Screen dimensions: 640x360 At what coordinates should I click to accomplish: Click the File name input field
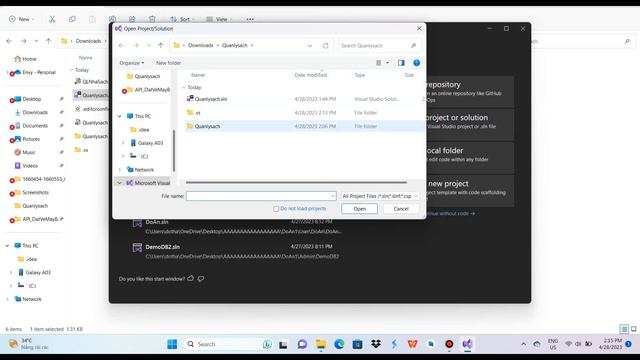[261, 196]
